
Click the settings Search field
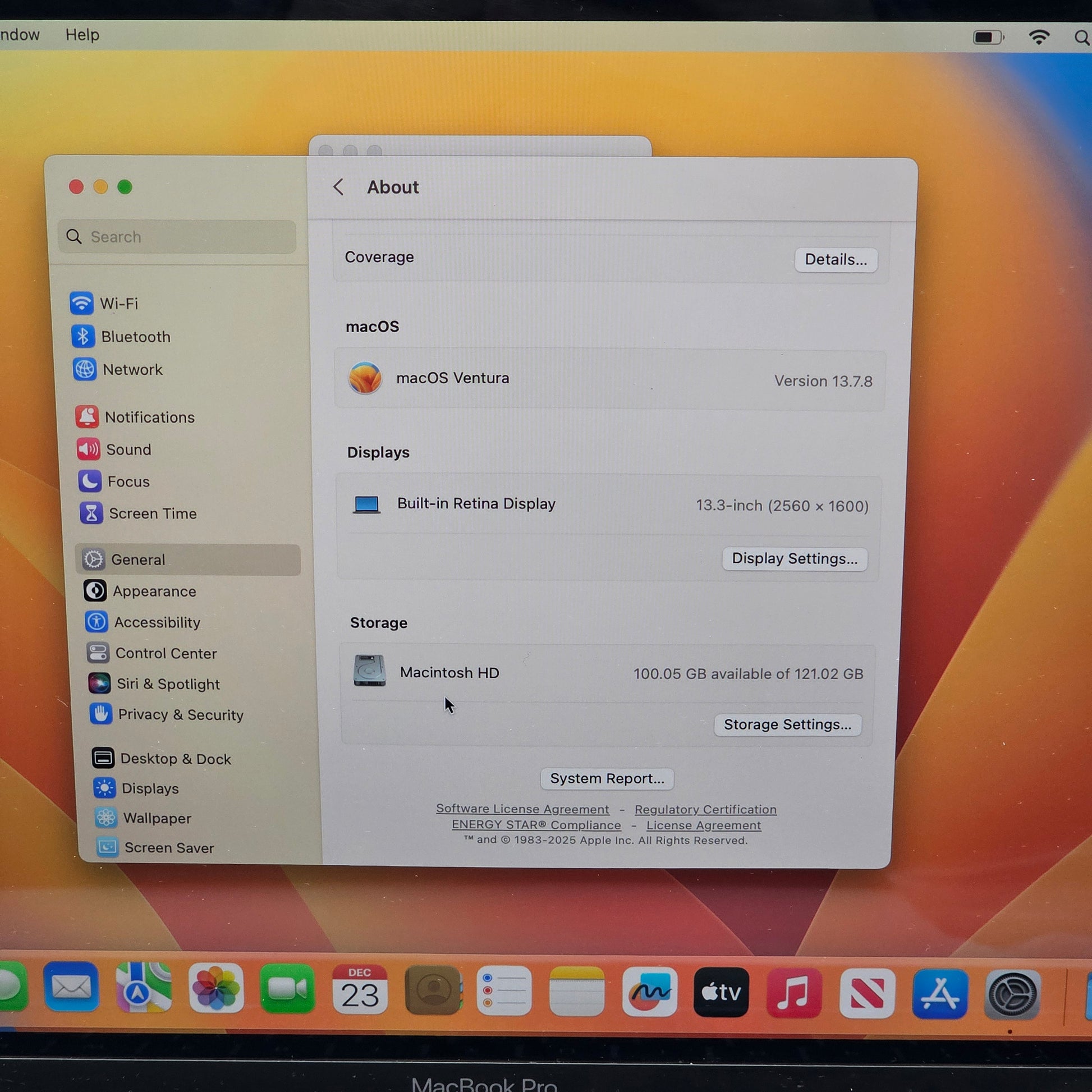[x=176, y=237]
